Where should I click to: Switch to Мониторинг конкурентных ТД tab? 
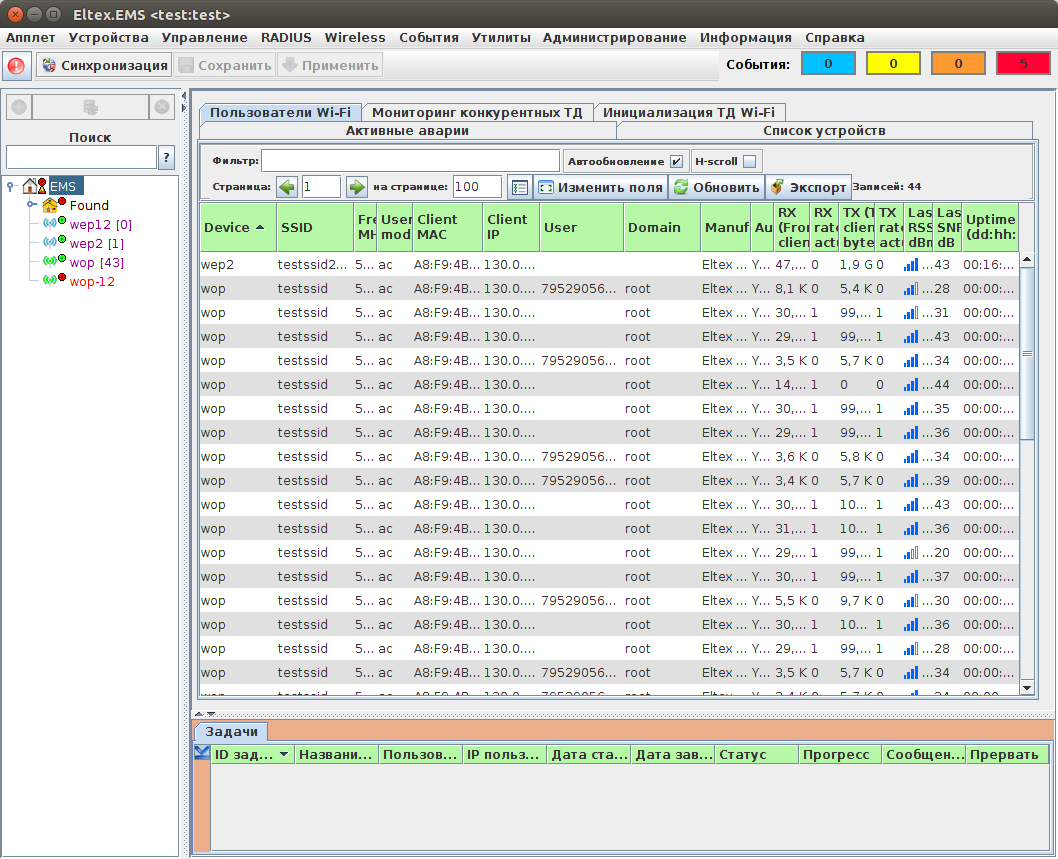(477, 112)
